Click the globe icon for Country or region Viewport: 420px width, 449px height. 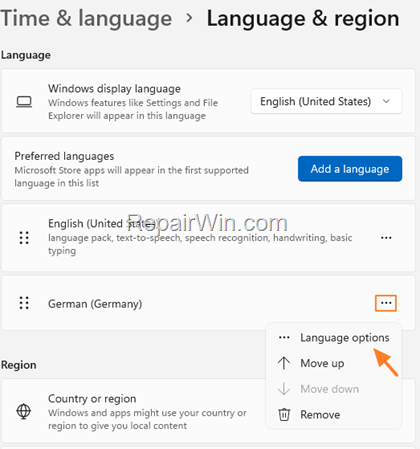[x=24, y=411]
